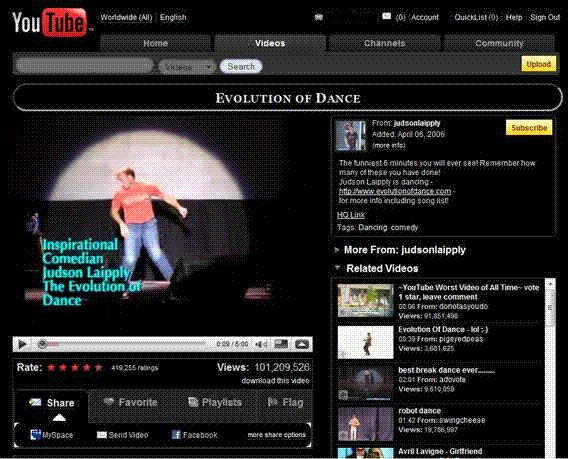The height and width of the screenshot is (459, 568).
Task: Open the Account link
Action: (x=425, y=17)
